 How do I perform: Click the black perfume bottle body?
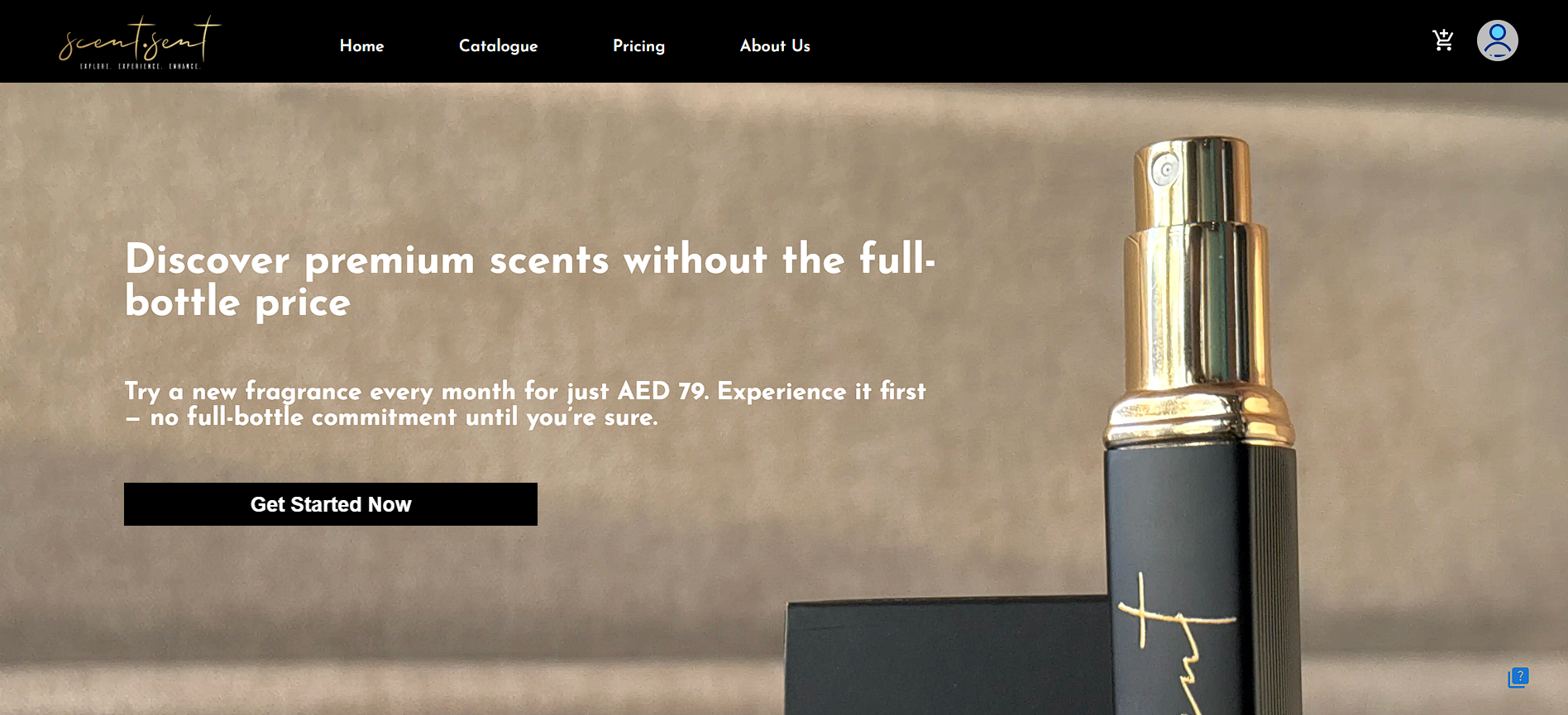[1203, 579]
